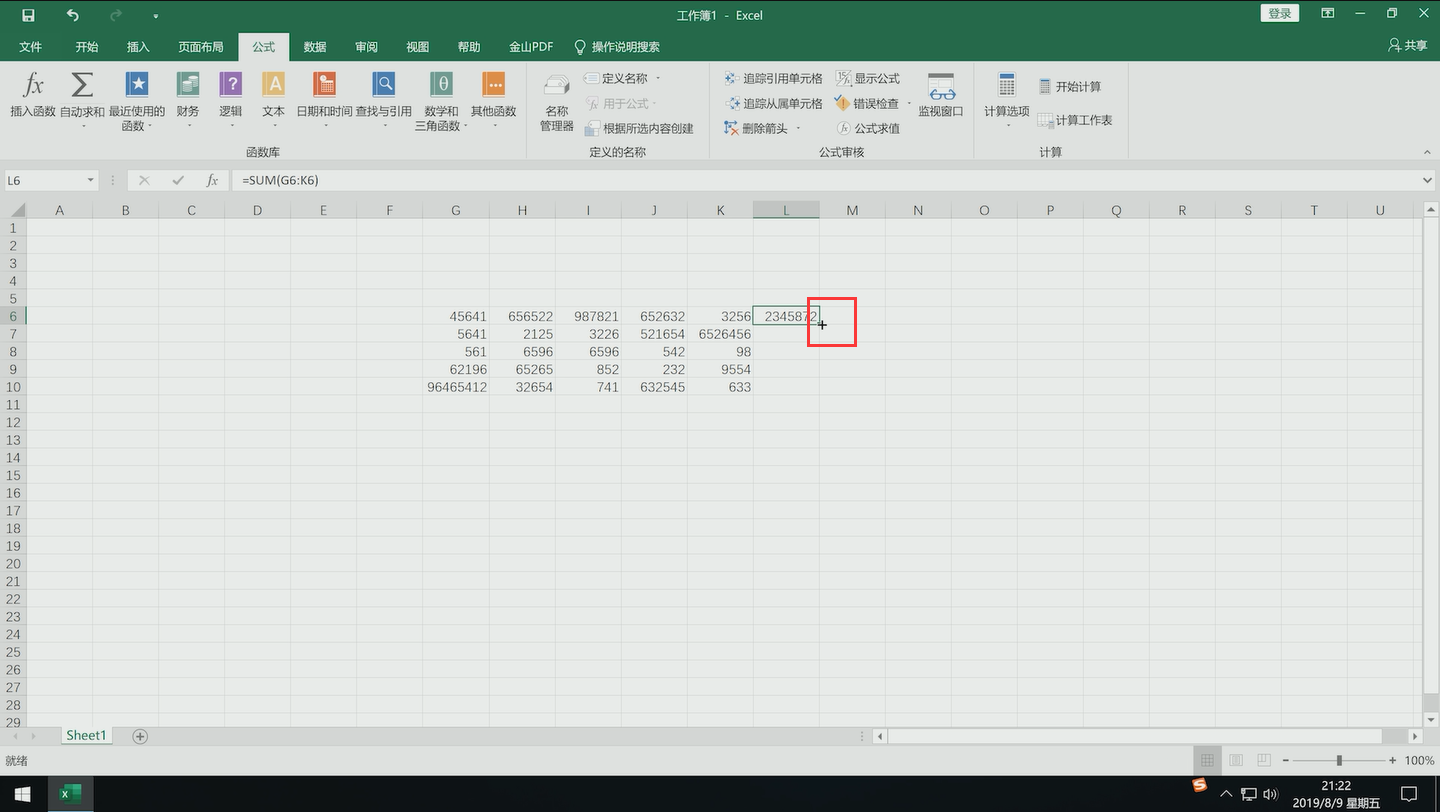The image size is (1440, 812).
Task: Click Calculate Sheet (计算工作表)
Action: (1075, 120)
